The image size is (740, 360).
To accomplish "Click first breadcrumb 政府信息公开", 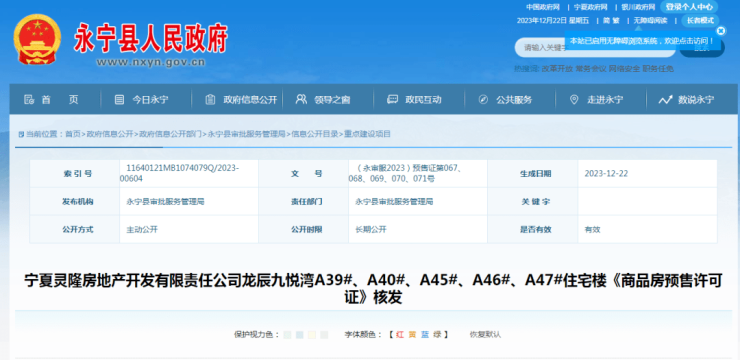I will (109, 134).
